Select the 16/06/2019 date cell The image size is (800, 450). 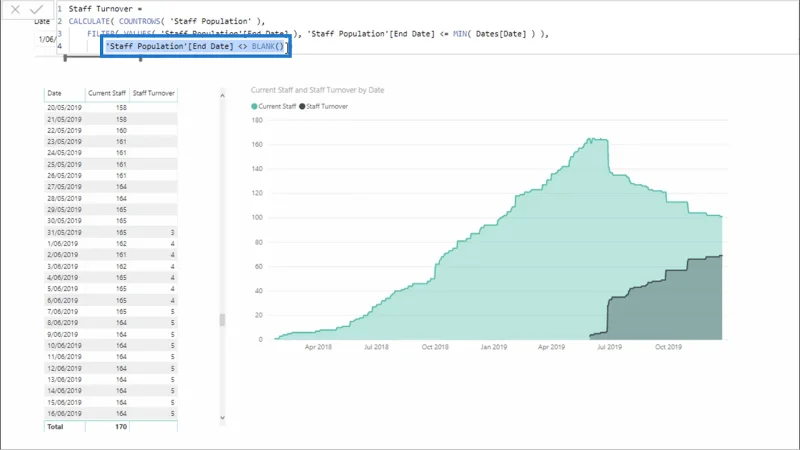point(64,413)
